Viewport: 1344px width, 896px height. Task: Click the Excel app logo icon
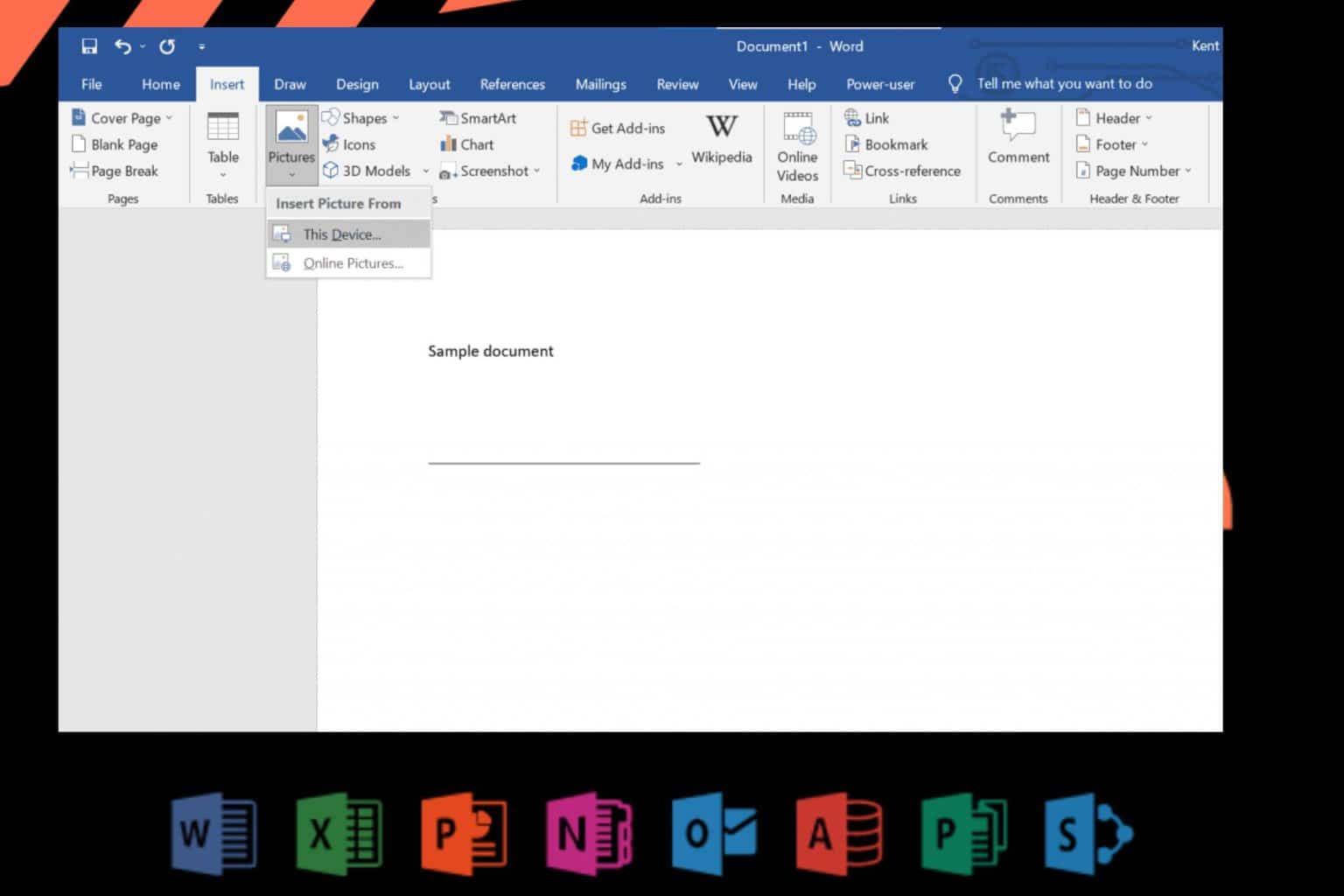coord(339,834)
